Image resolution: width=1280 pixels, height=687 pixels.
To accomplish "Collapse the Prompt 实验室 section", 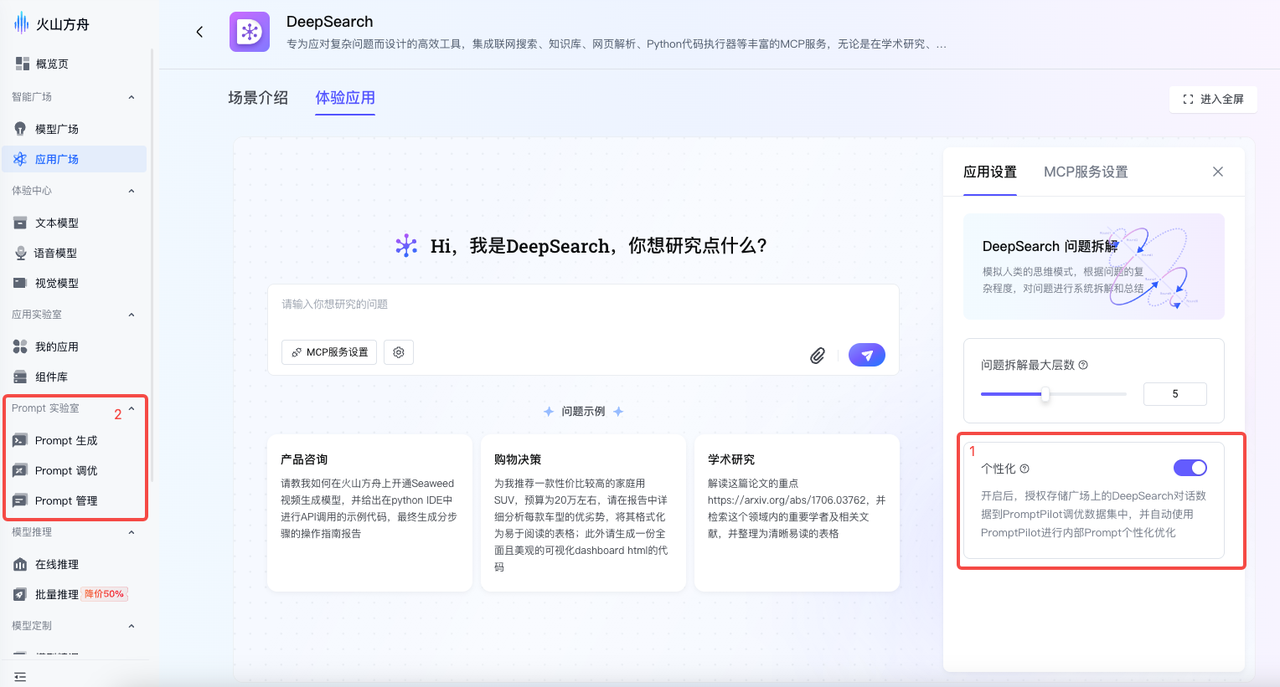I will [x=131, y=409].
